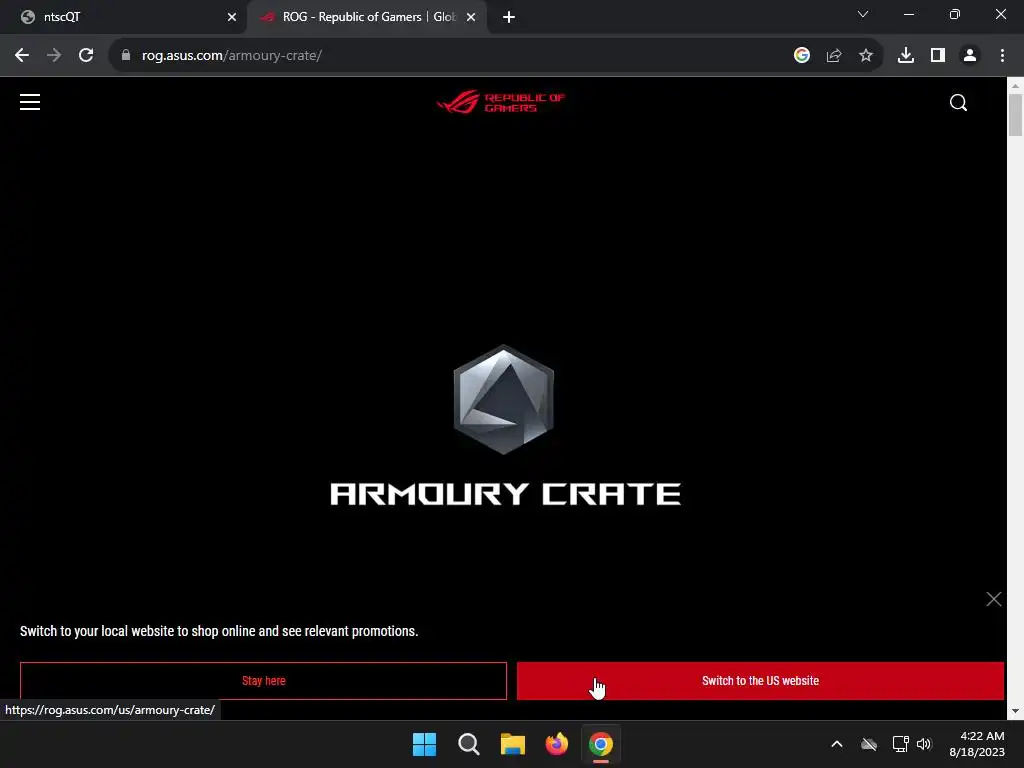The width and height of the screenshot is (1024, 768).
Task: Select the ROG - Republic of Gamers tab
Action: 368,17
